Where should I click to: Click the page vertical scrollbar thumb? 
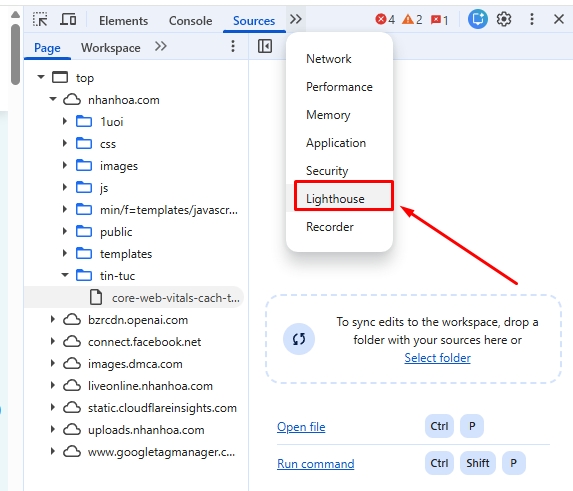[15, 54]
